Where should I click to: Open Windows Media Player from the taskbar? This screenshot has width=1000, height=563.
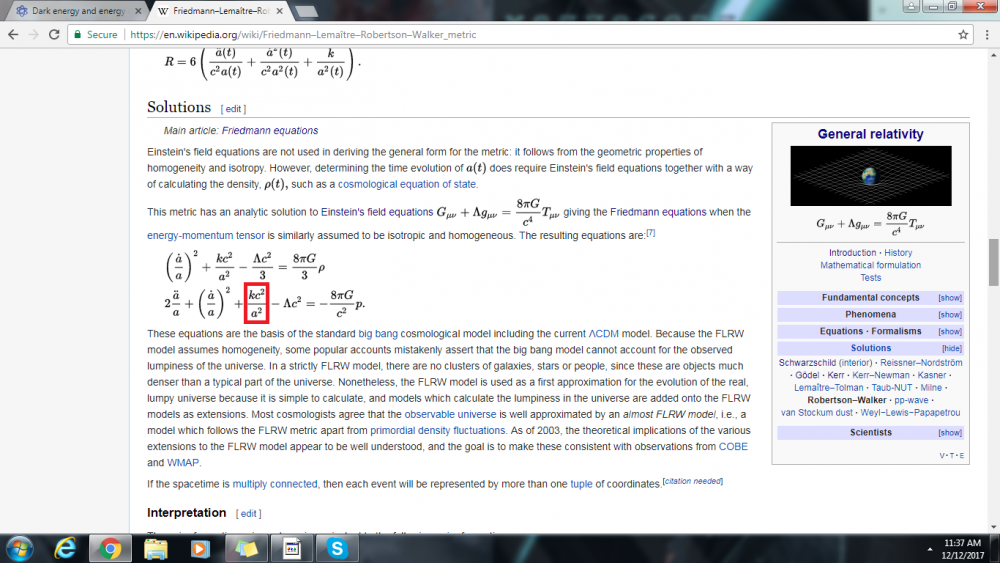[201, 548]
